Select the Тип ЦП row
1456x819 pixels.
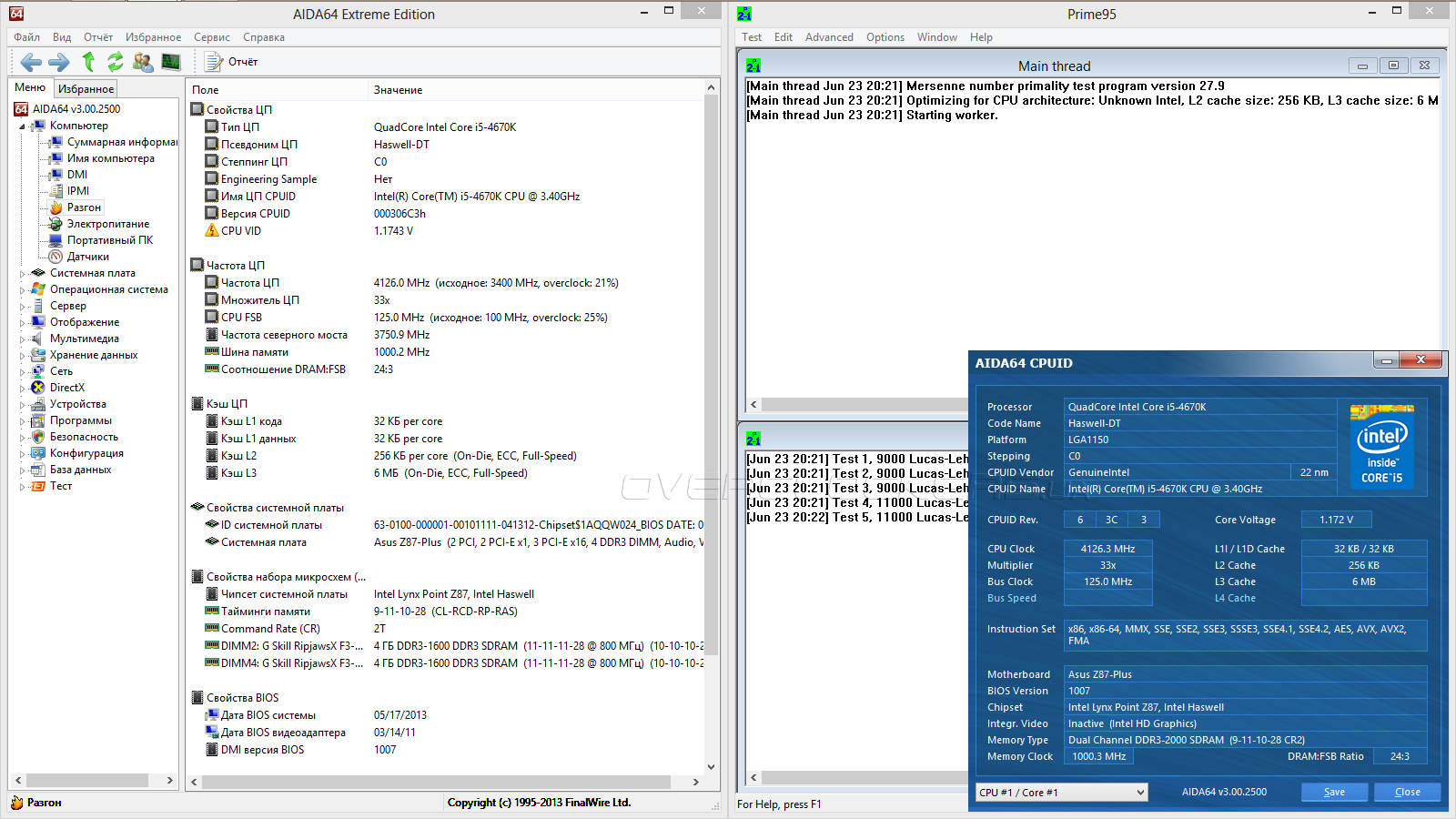[x=446, y=127]
